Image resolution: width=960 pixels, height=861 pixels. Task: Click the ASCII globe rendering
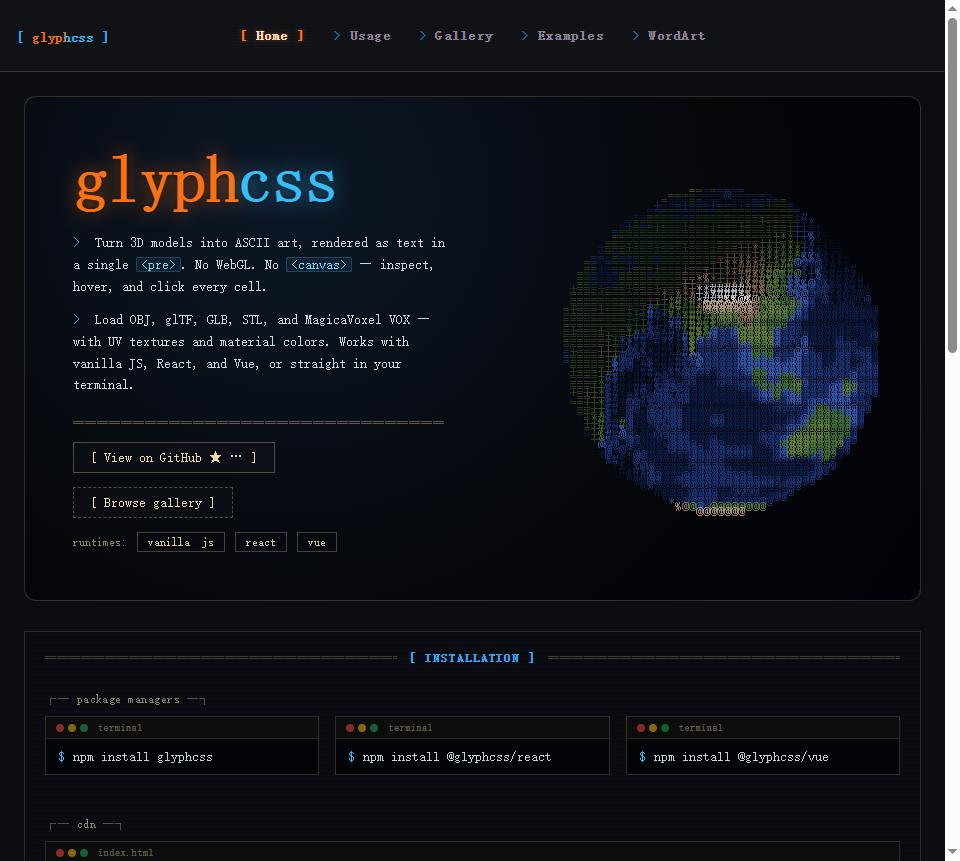pos(721,352)
